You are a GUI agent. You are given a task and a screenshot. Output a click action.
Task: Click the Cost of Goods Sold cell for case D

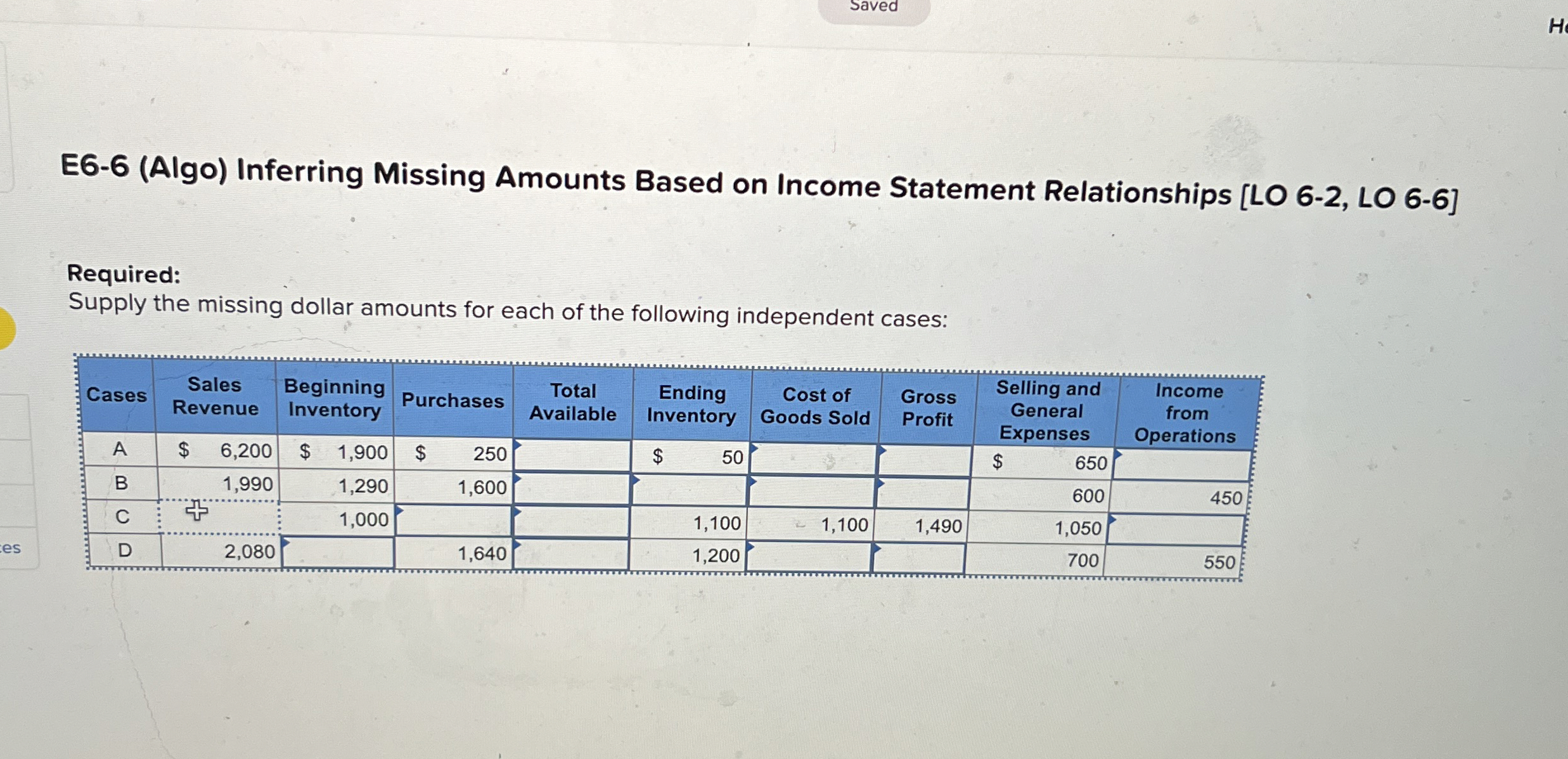point(809,557)
